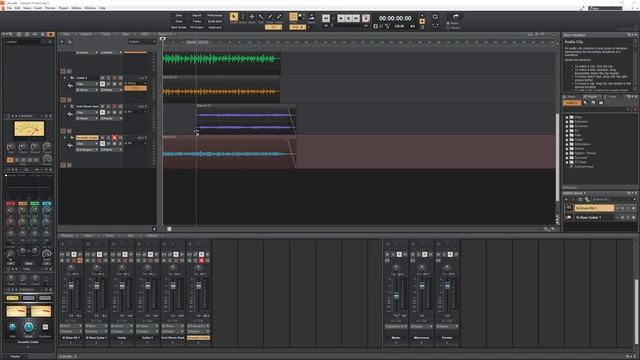The height and width of the screenshot is (360, 640).
Task: Click the volume fader of the SI-Drum Kit 1 strip
Action: [x=71, y=286]
